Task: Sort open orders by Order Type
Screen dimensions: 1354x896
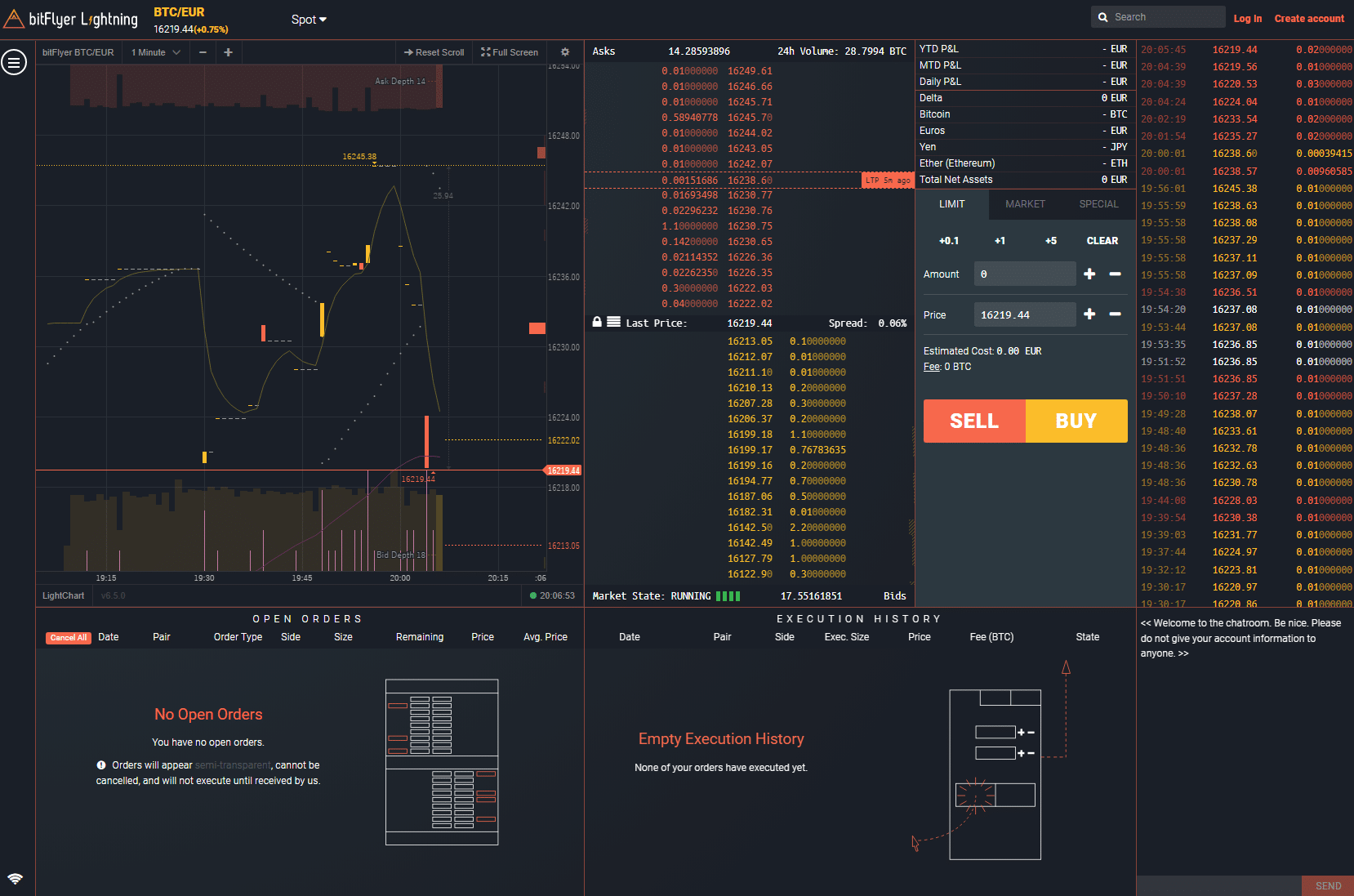Action: point(238,637)
